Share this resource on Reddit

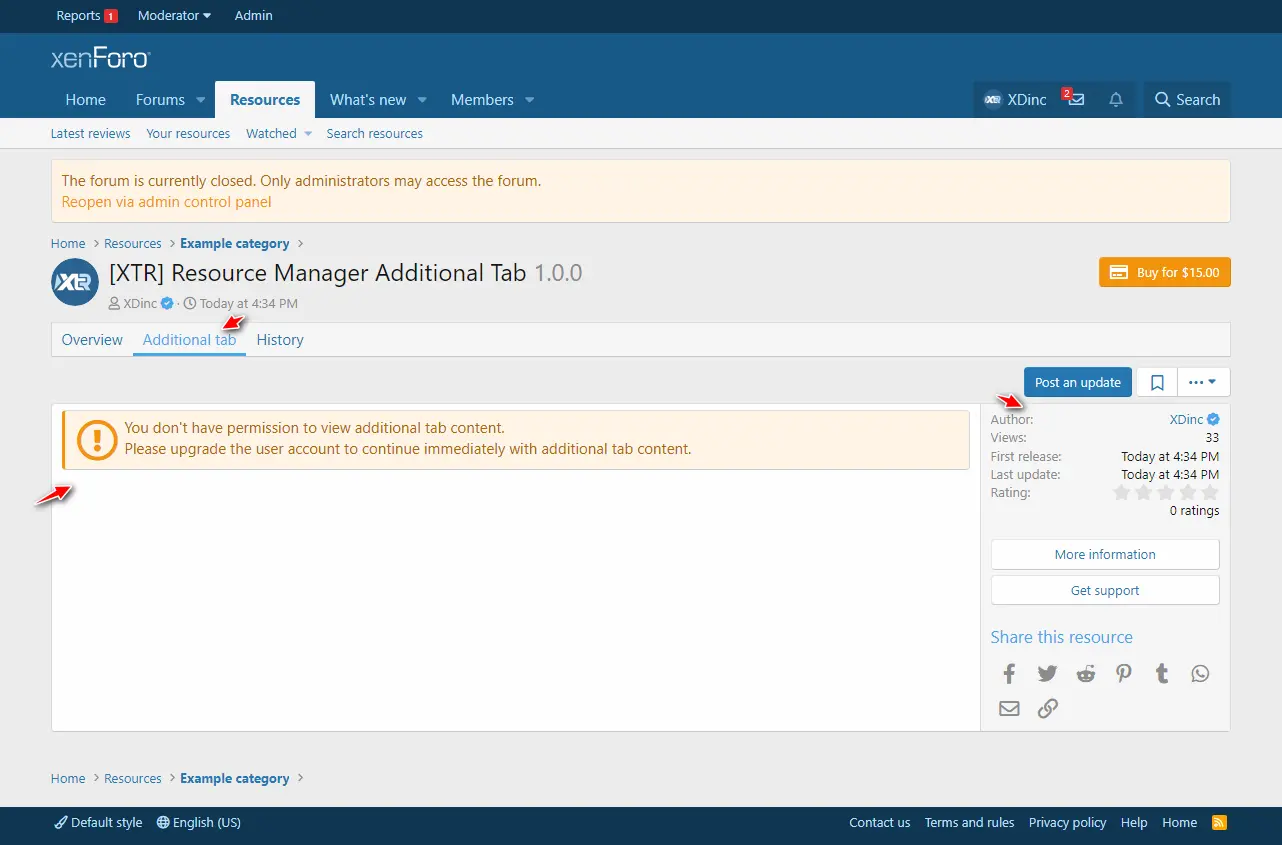click(1085, 673)
